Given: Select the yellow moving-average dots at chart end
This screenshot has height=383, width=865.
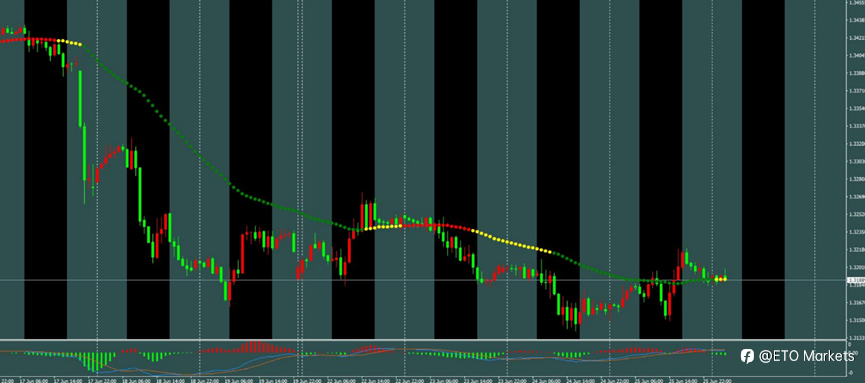Looking at the screenshot, I should [720, 279].
